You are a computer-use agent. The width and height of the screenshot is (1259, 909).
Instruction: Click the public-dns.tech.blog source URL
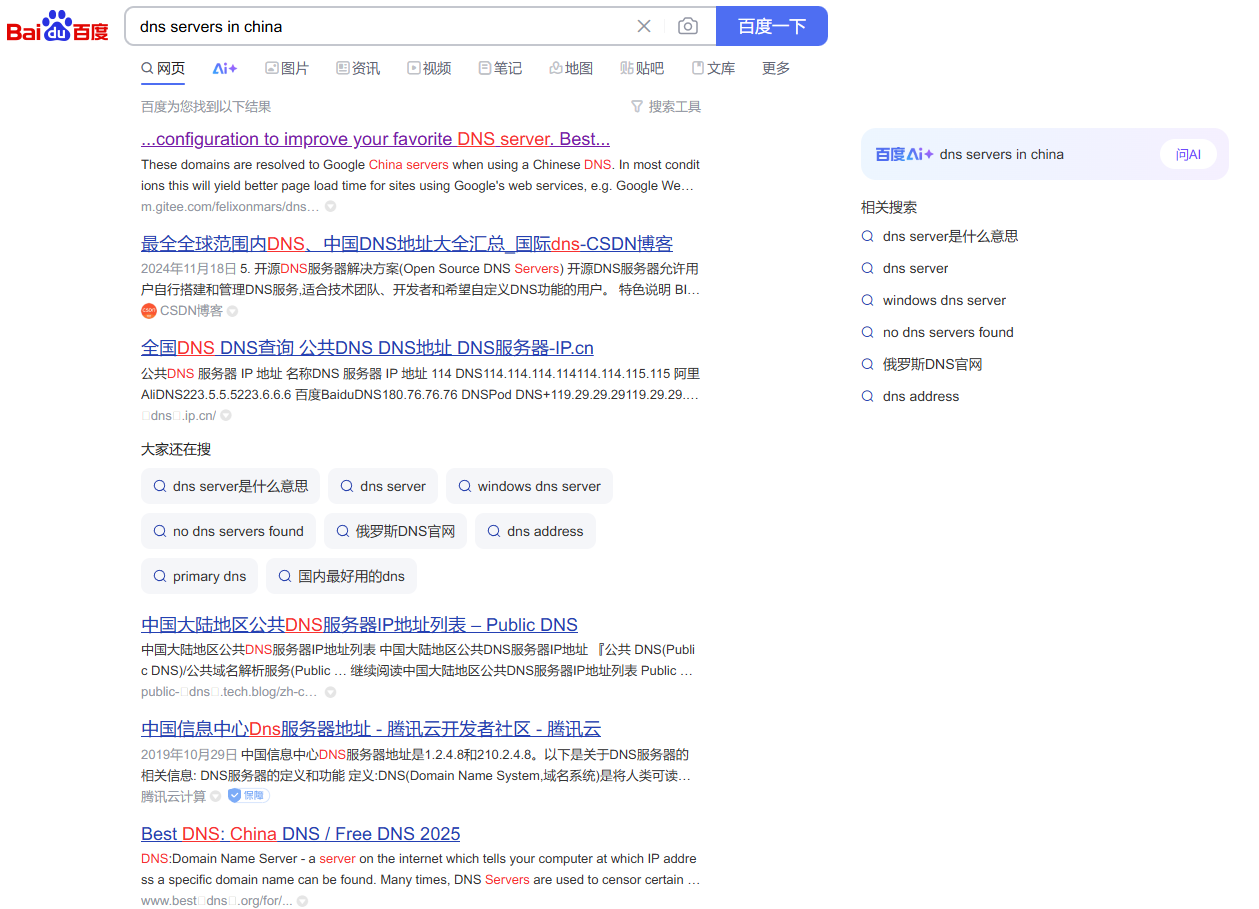(229, 692)
